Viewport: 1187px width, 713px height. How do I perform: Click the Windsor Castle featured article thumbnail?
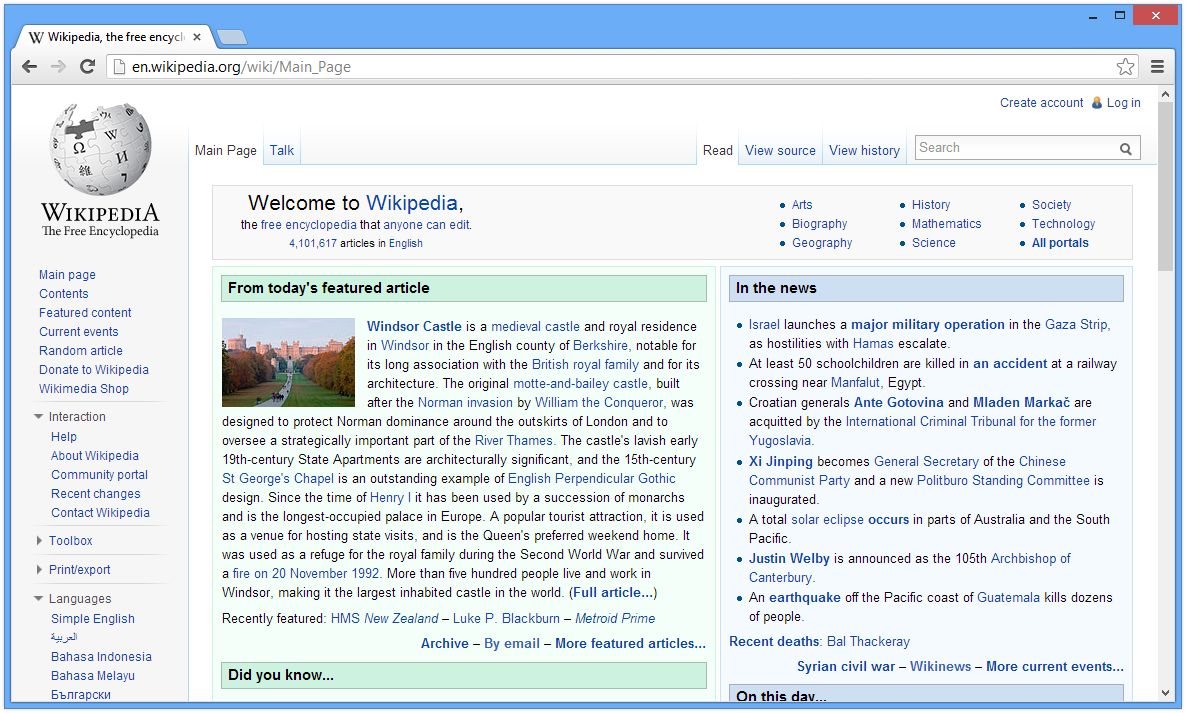pyautogui.click(x=288, y=362)
